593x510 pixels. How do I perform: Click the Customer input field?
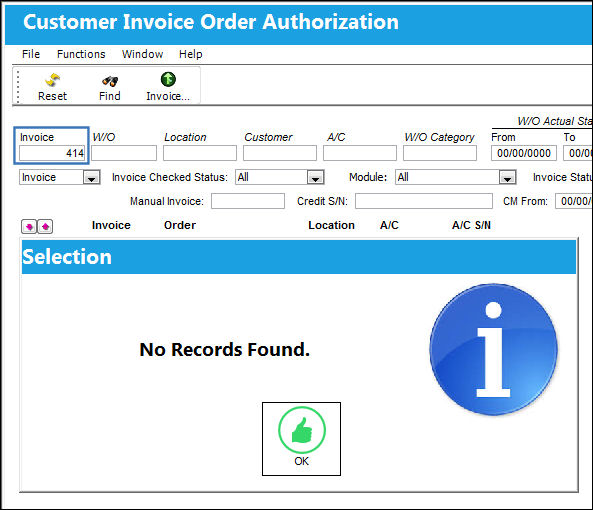280,153
